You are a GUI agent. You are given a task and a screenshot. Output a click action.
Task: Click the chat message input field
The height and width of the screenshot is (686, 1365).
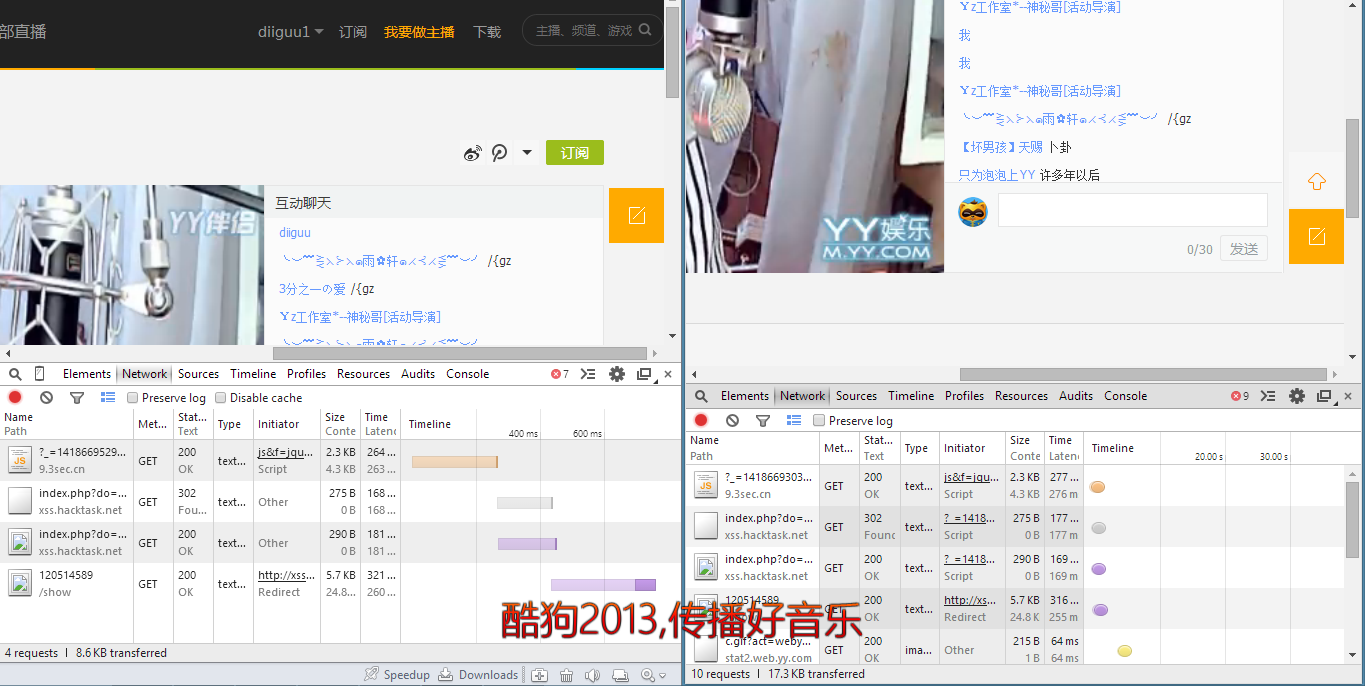(x=1133, y=210)
